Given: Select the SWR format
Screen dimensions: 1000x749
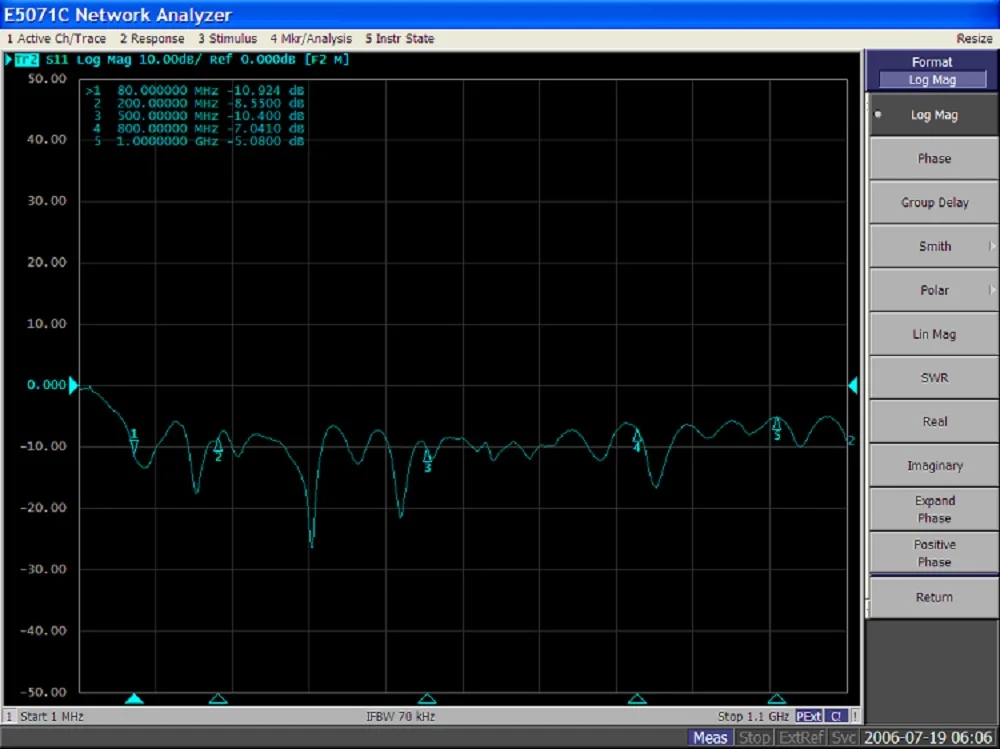Looking at the screenshot, I should [x=934, y=378].
